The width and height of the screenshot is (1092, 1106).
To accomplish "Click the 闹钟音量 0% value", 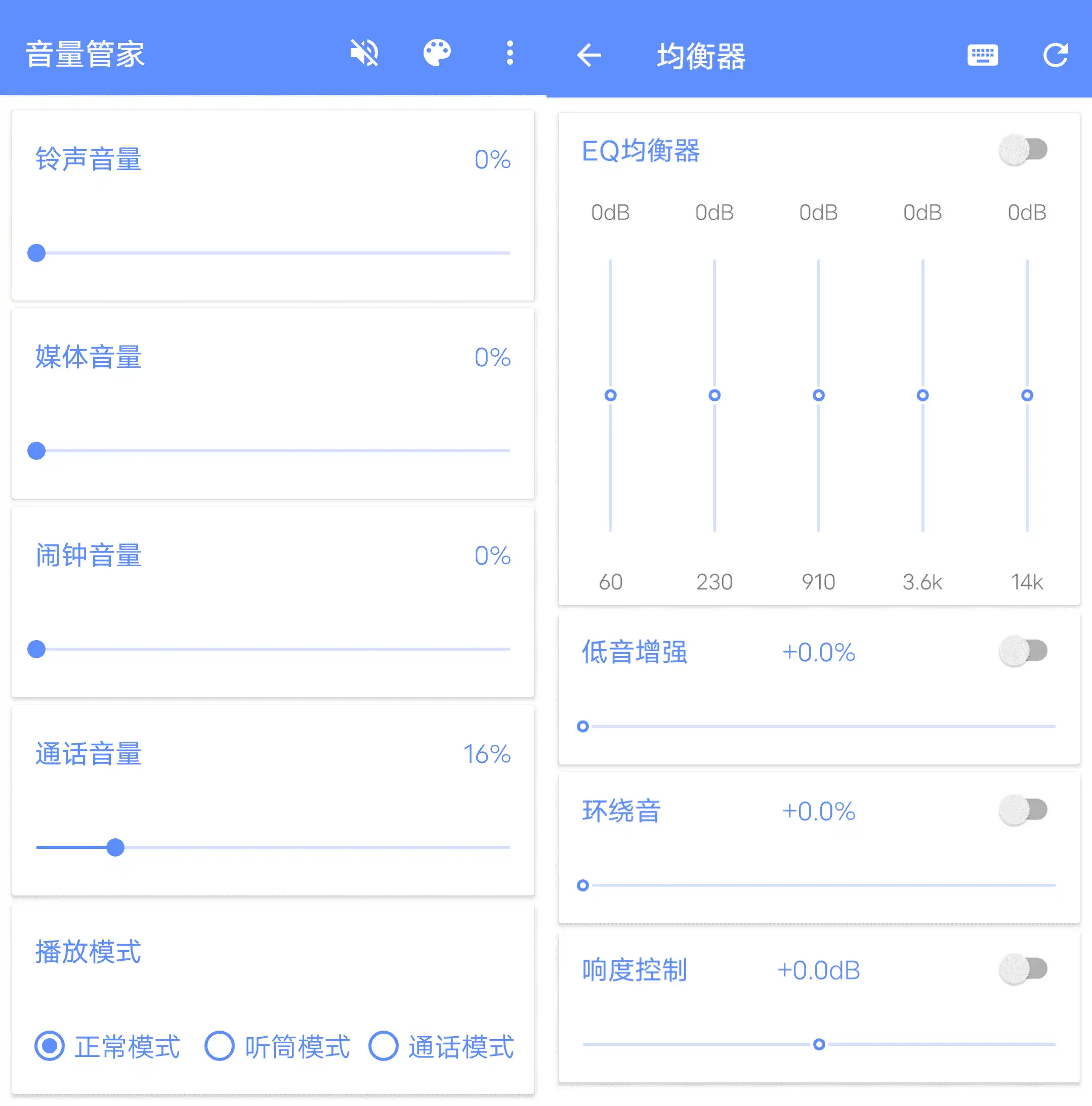I will click(x=492, y=556).
